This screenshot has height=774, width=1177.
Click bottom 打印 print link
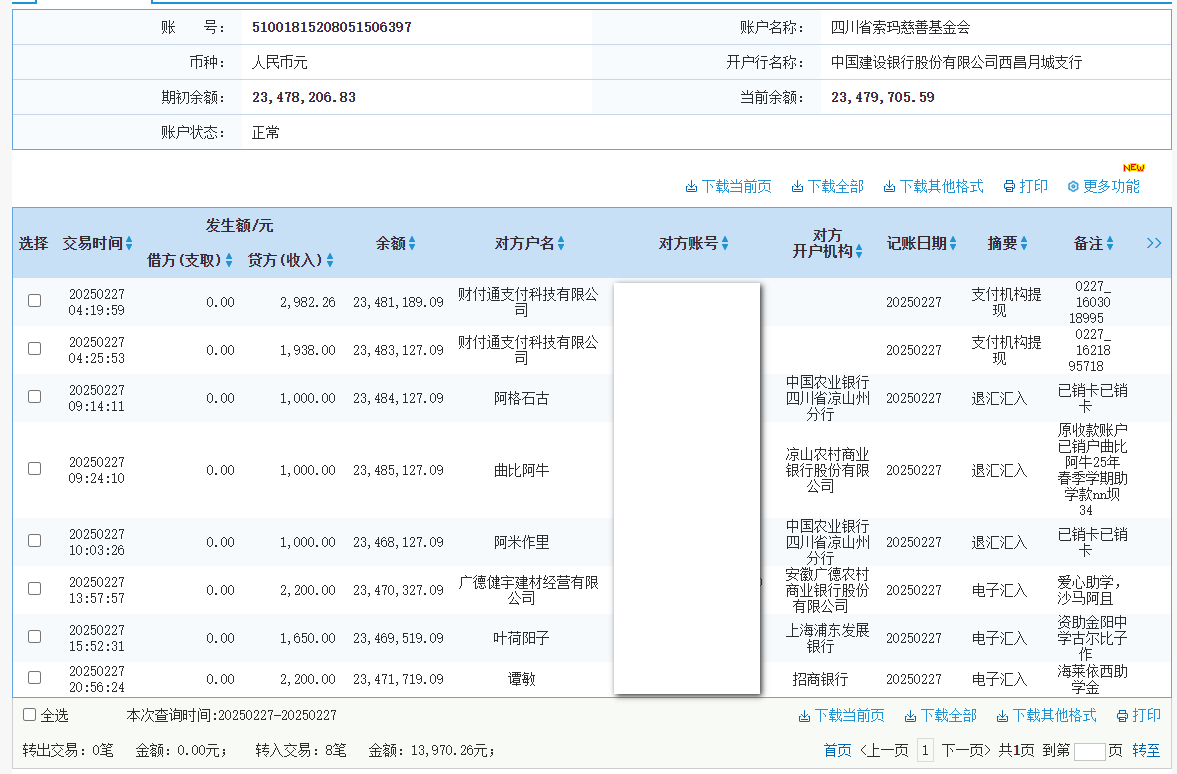click(1139, 715)
